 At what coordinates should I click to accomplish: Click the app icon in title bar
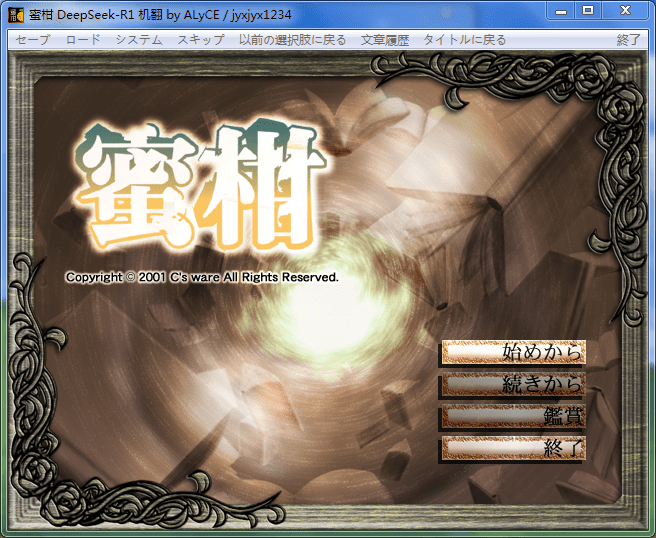click(x=15, y=14)
